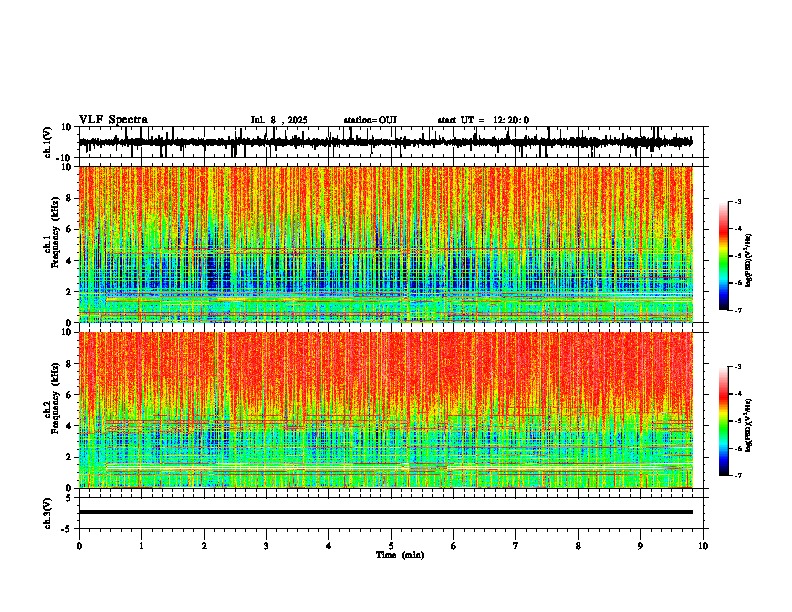This screenshot has height=612, width=792.
Task: Click time axis tick label '9'
Action: [x=640, y=546]
